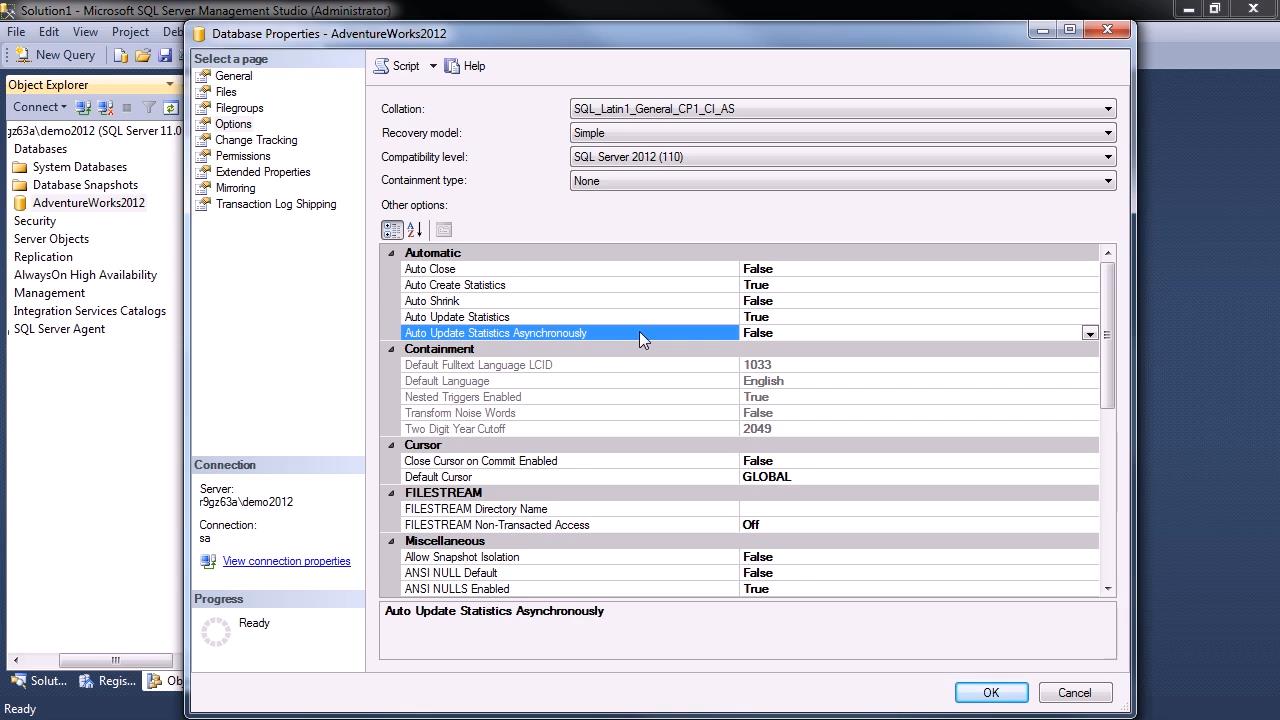The image size is (1280, 720).
Task: Open the Recovery model dropdown
Action: (1108, 133)
